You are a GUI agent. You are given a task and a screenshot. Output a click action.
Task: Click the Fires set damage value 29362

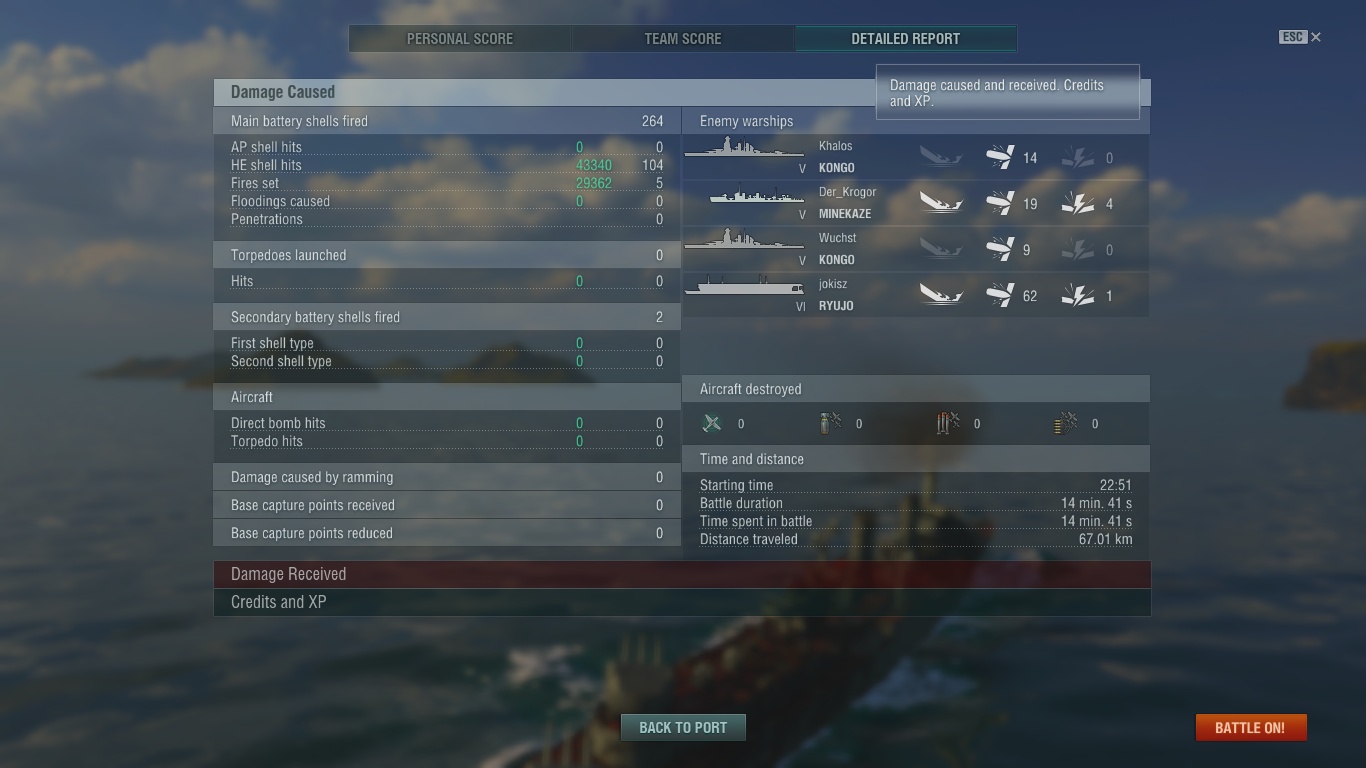point(594,183)
